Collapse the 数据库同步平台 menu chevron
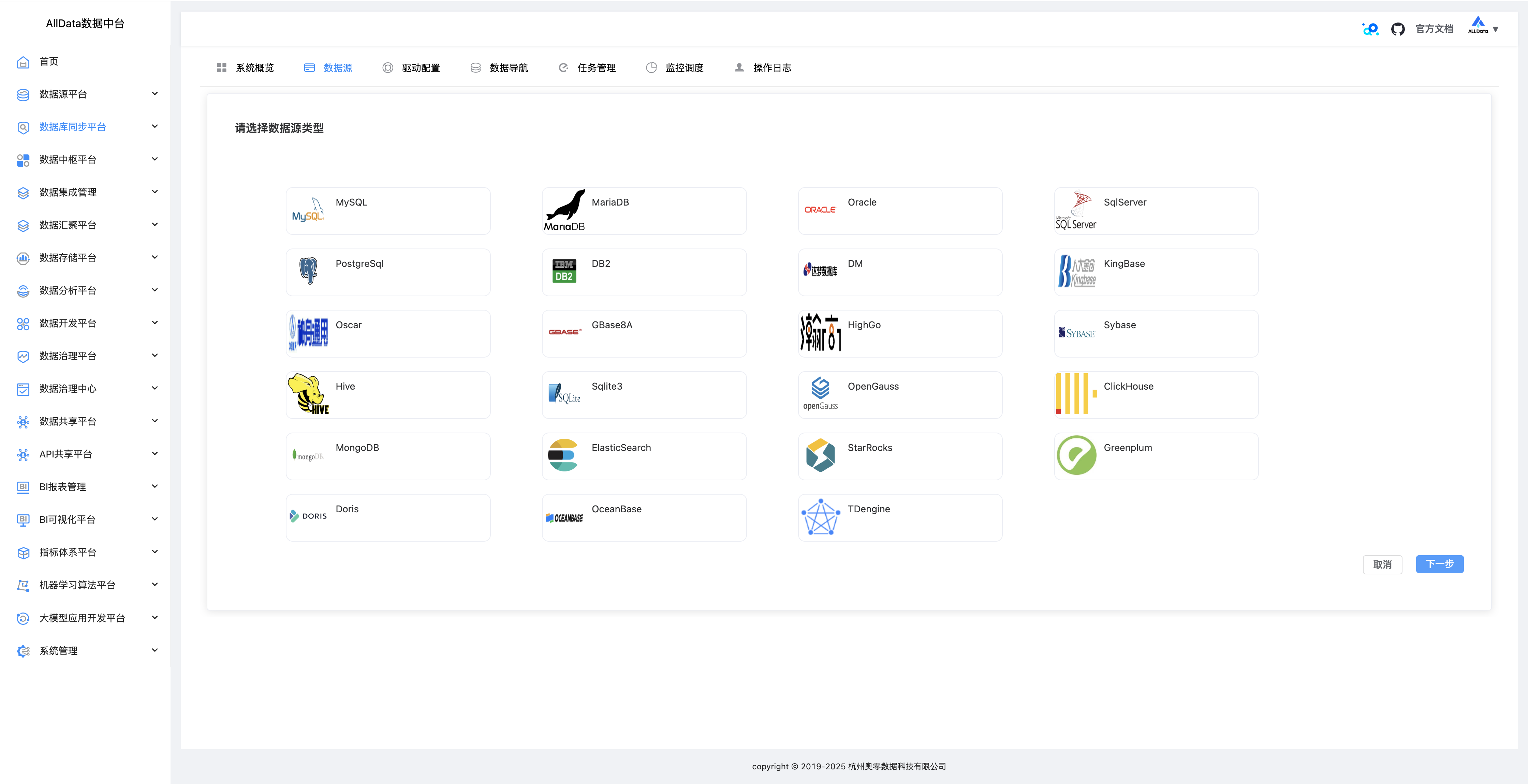This screenshot has height=784, width=1528. 155,126
